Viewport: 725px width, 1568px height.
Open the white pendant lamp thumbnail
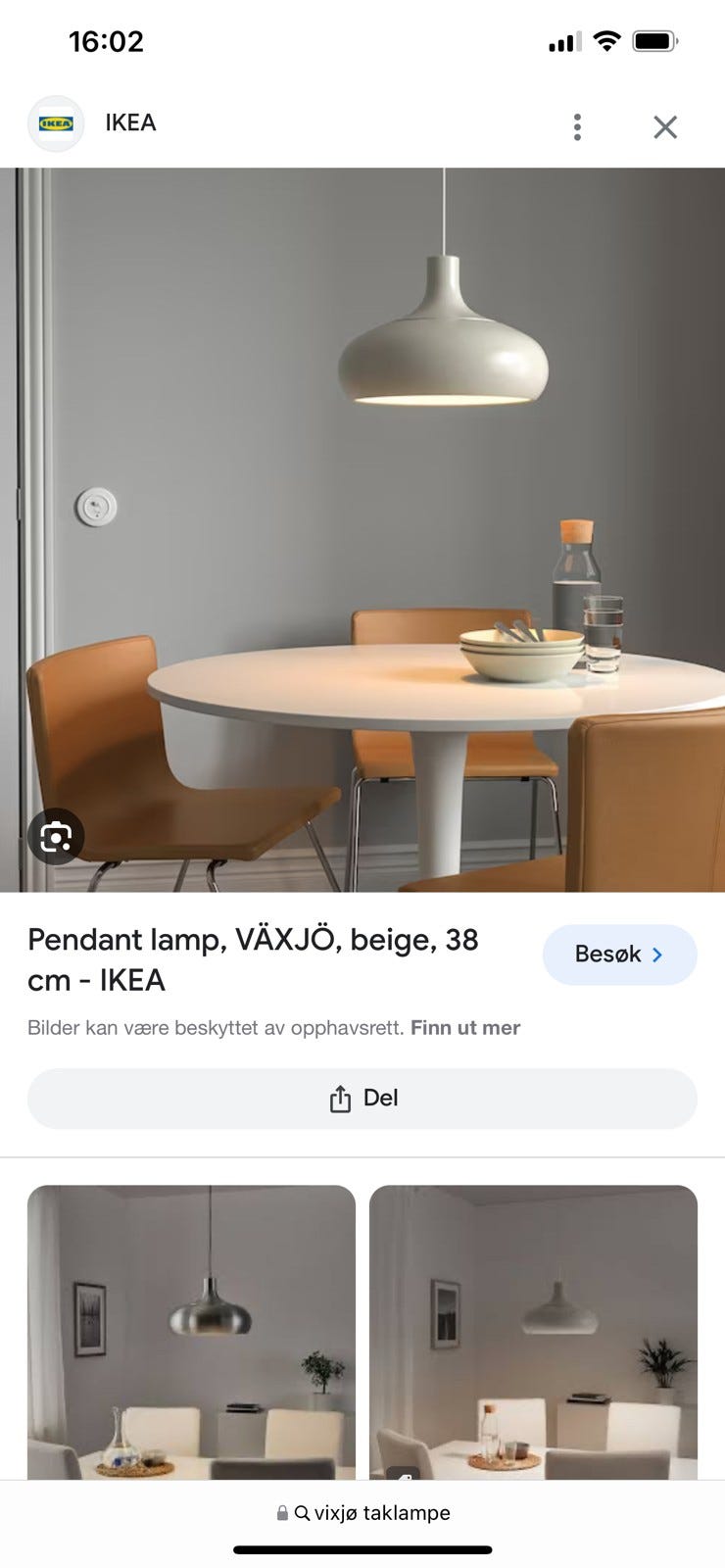(533, 1333)
